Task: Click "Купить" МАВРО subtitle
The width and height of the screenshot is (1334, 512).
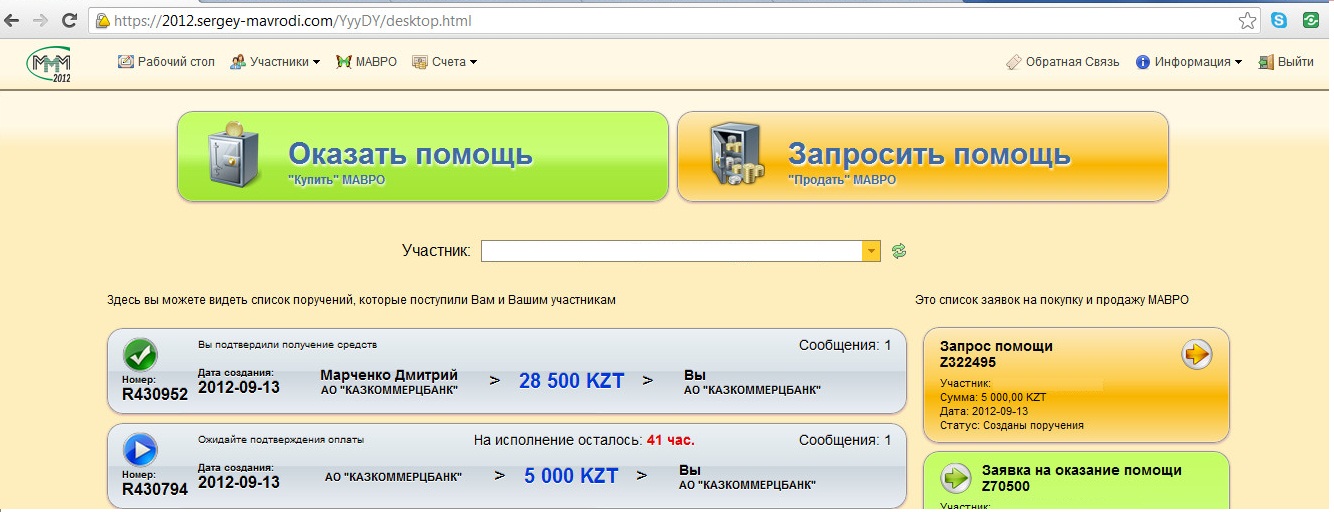Action: point(337,180)
